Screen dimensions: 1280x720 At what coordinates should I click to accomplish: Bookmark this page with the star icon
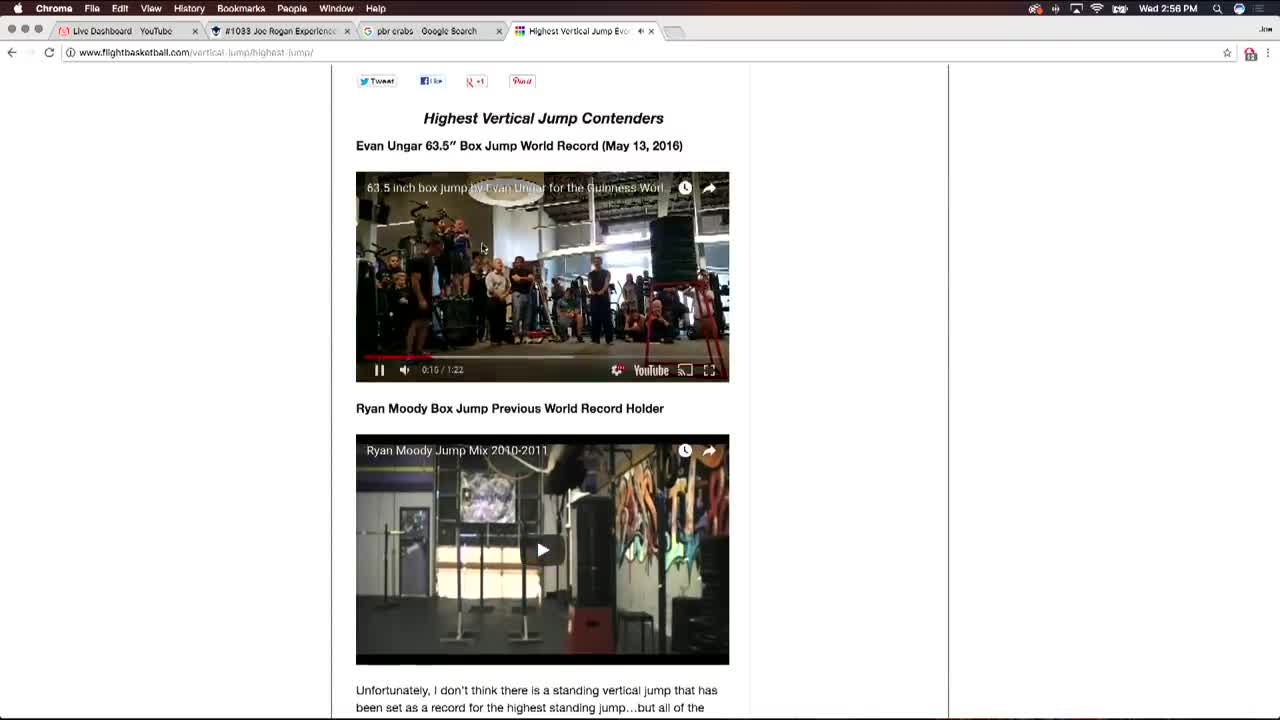point(1227,53)
